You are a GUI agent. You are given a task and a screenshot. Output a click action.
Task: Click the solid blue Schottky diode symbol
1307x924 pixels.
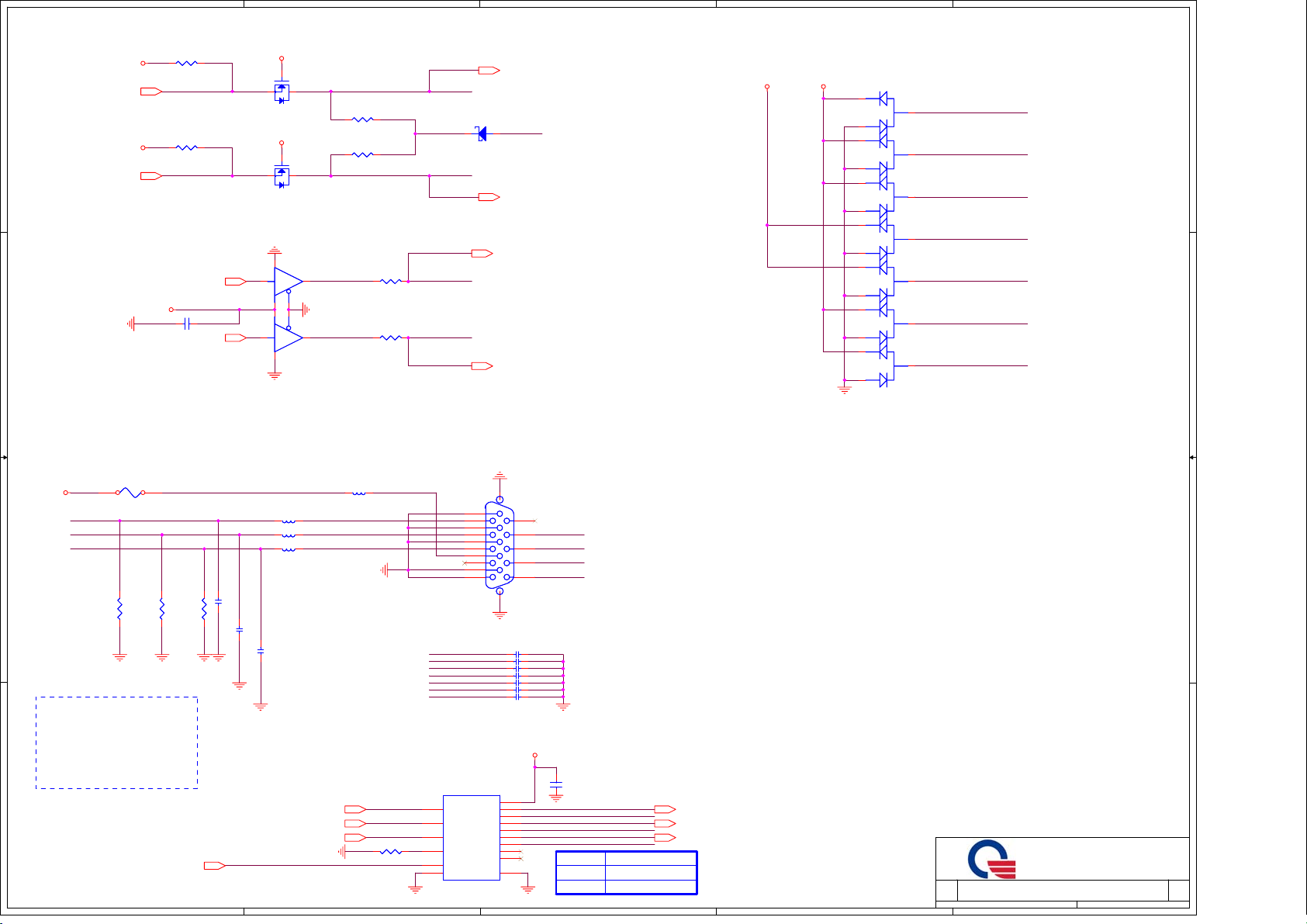pyautogui.click(x=482, y=133)
